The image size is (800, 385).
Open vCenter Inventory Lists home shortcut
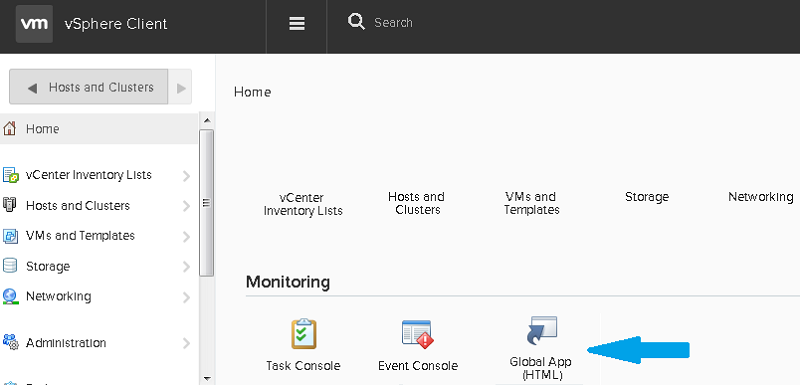303,204
